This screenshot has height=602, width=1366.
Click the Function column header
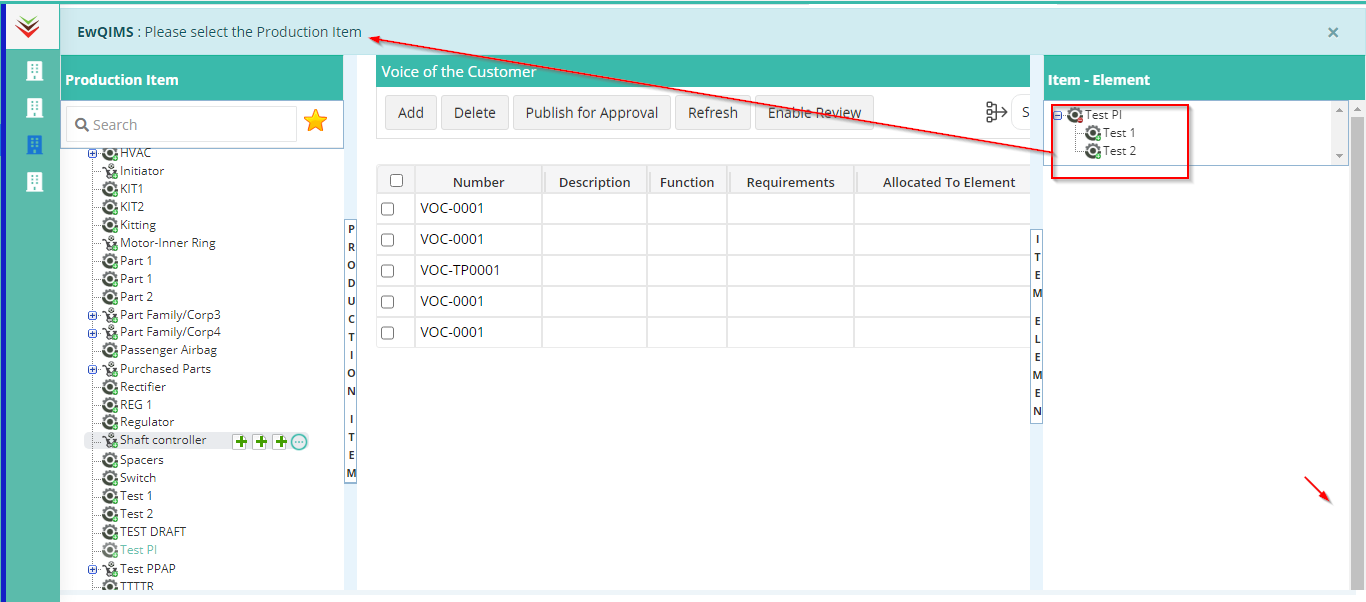point(687,182)
